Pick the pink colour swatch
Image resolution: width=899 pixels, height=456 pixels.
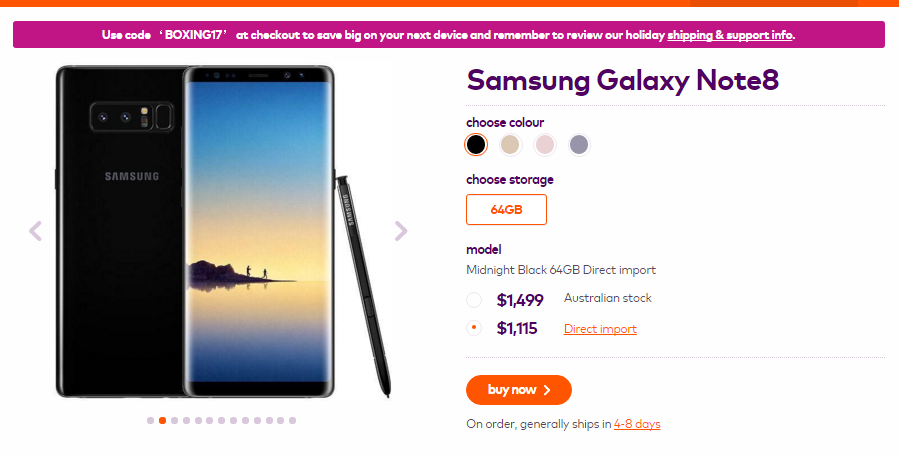(x=545, y=145)
